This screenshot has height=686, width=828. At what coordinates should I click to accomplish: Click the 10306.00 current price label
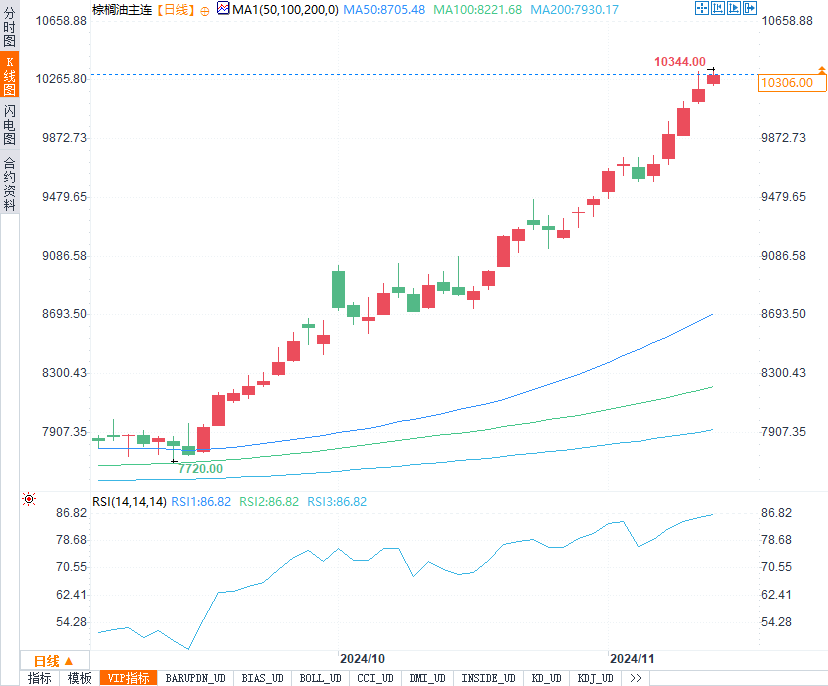tap(786, 83)
